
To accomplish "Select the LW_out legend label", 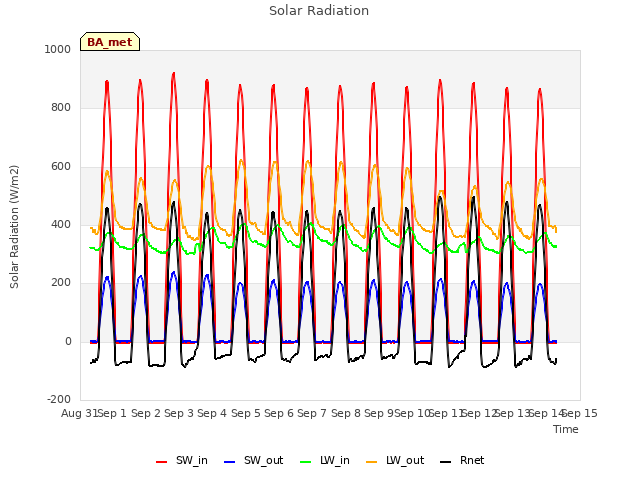I will (x=405, y=460).
